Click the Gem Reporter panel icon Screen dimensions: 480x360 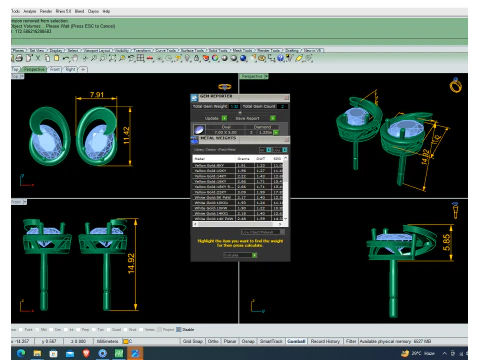click(194, 97)
